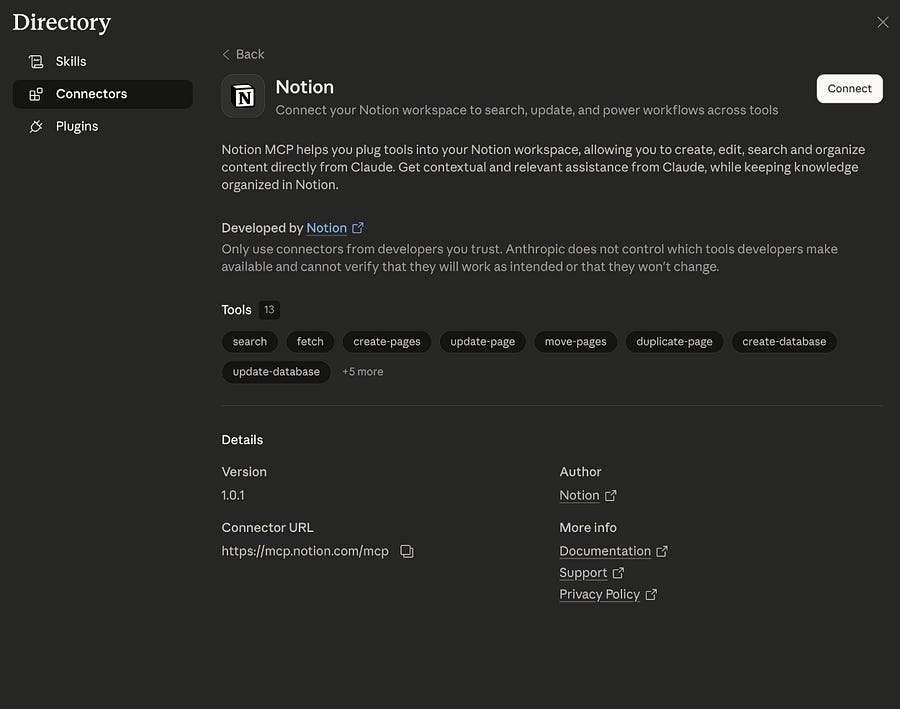Copy the connector URL with copy icon
900x709 pixels.
(406, 551)
